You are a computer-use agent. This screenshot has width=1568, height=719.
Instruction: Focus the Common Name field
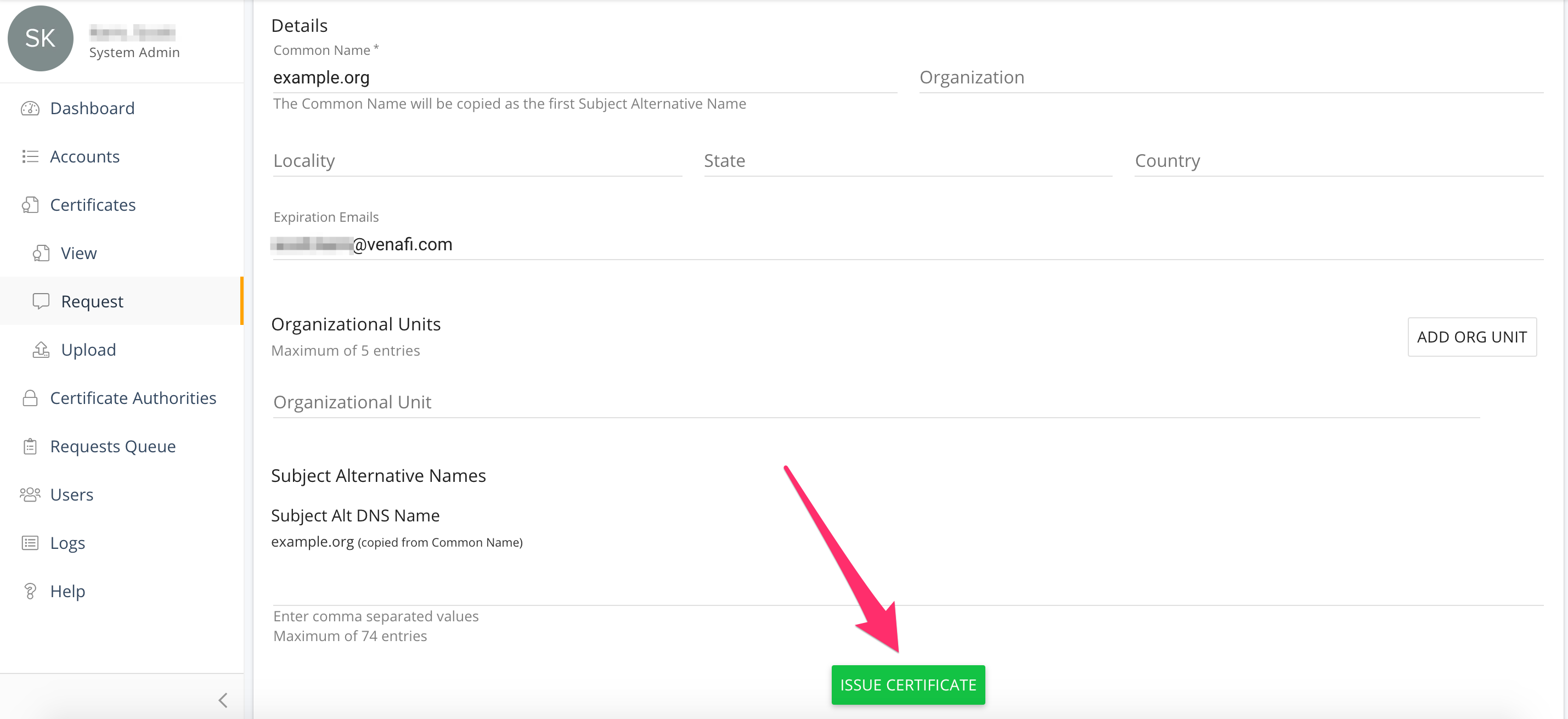pos(585,78)
